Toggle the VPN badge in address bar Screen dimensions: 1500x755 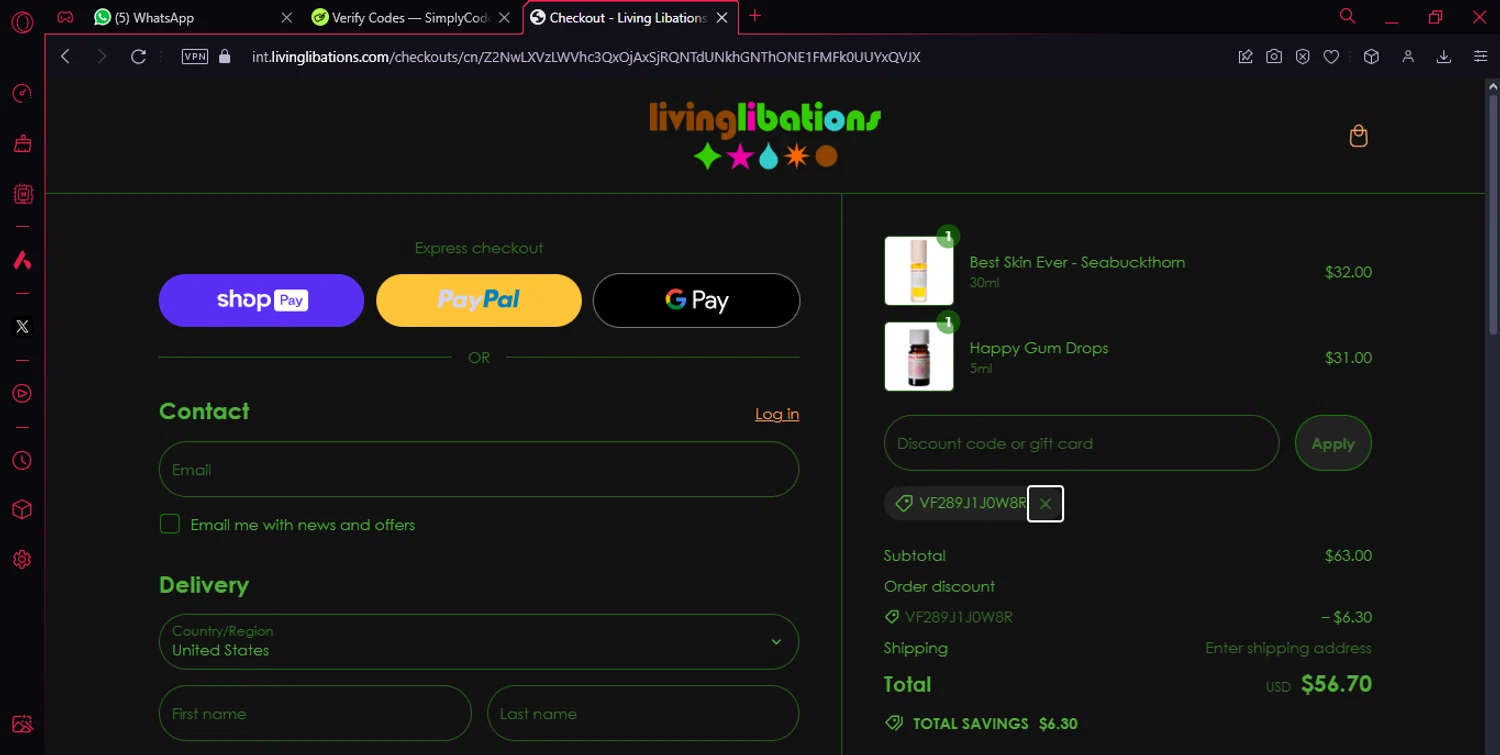195,57
